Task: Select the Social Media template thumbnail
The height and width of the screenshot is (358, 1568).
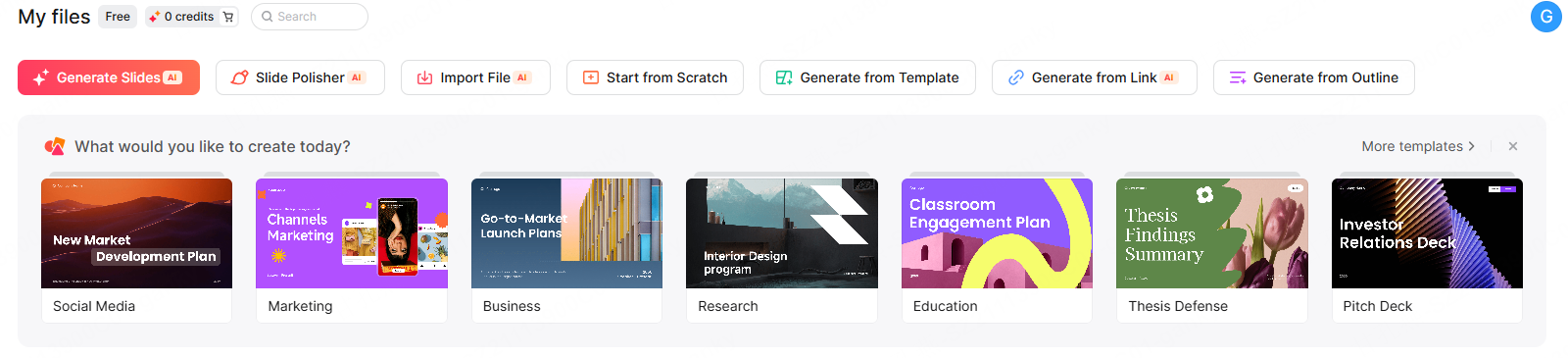Action: coord(137,233)
